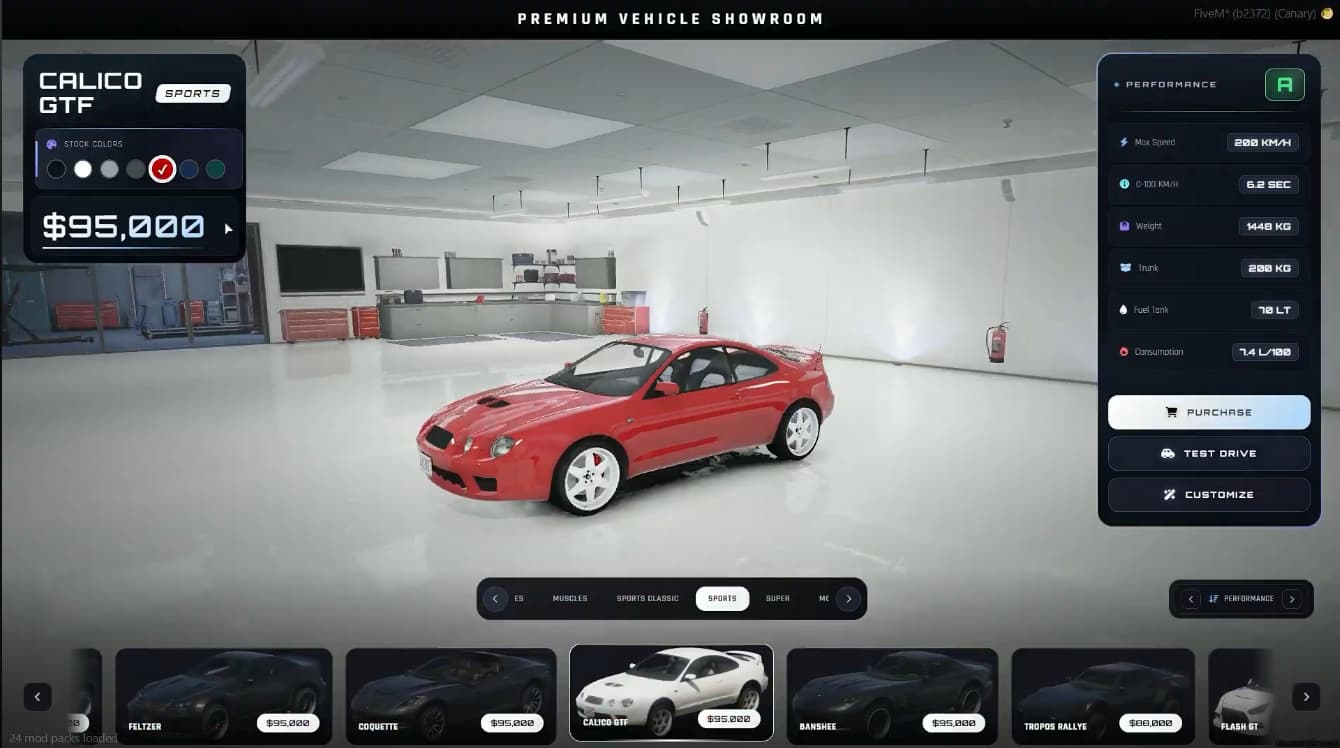Click the 200 KM/H max speed value
Image resolution: width=1340 pixels, height=748 pixels.
[1262, 142]
